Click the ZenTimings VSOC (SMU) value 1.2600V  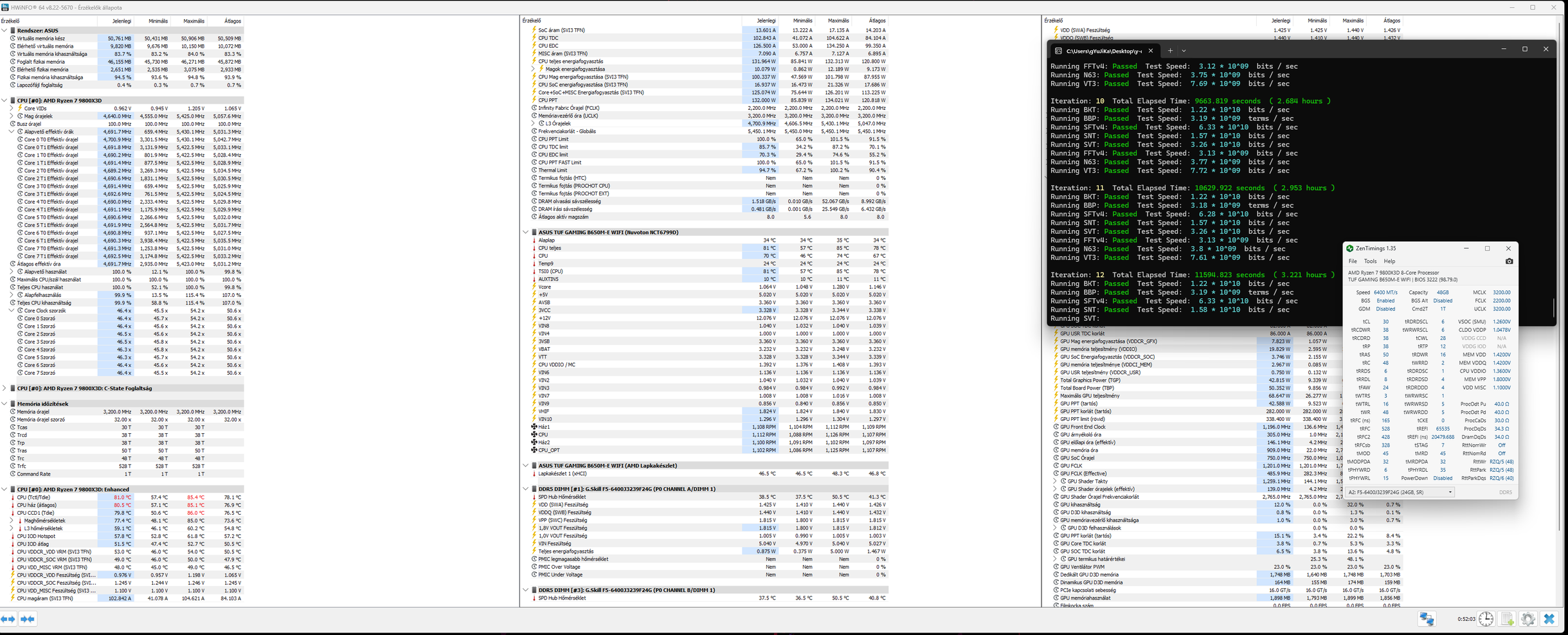(1502, 322)
